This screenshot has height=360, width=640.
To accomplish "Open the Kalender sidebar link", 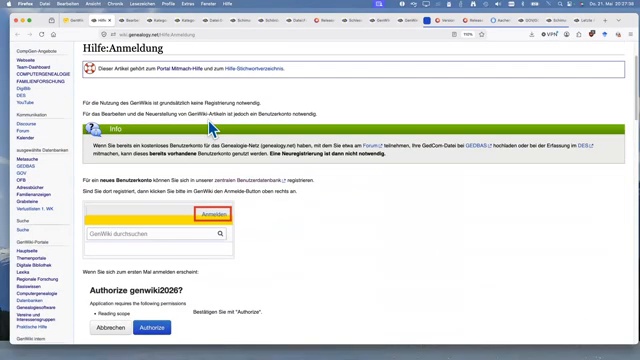I will coord(25,138).
